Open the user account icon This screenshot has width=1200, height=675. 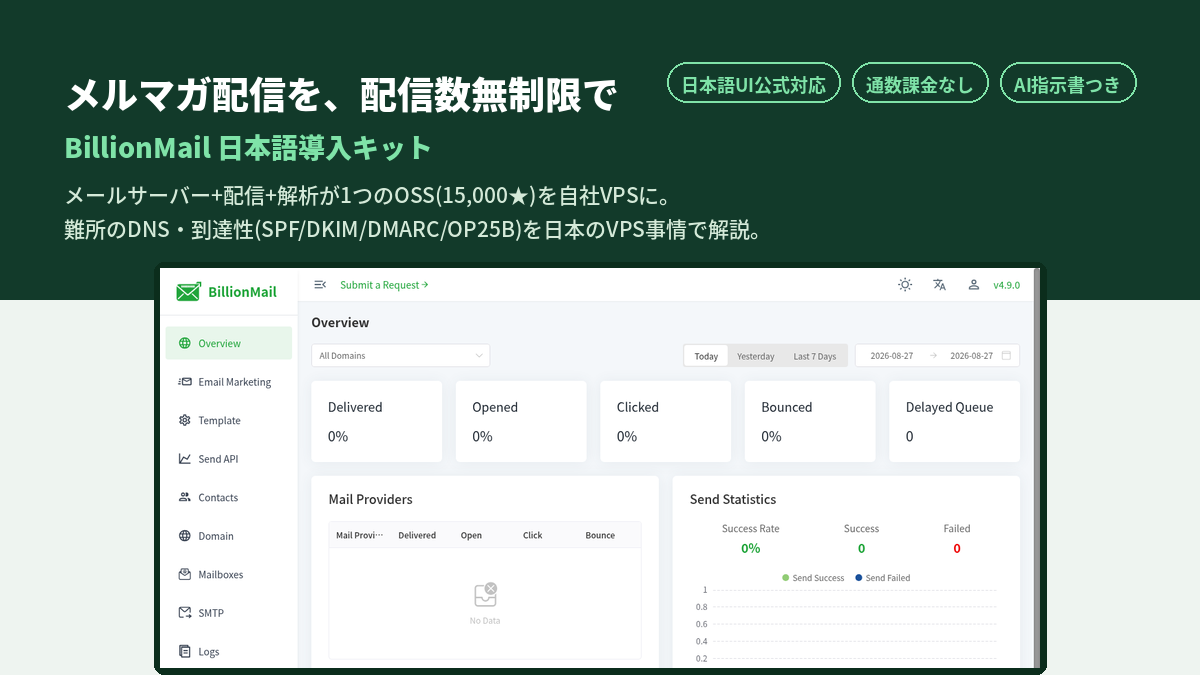click(973, 285)
